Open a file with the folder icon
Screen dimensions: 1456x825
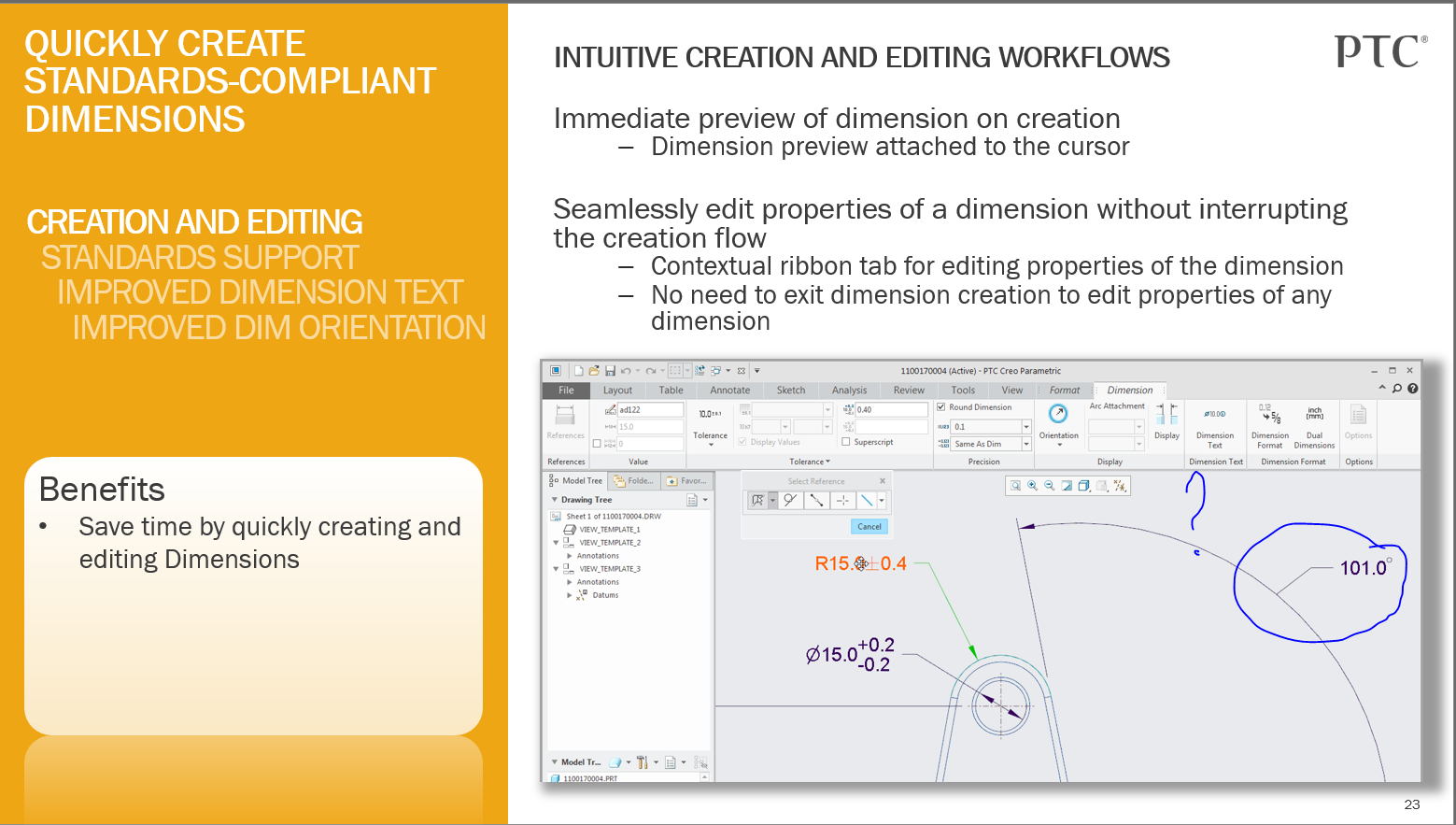[594, 371]
